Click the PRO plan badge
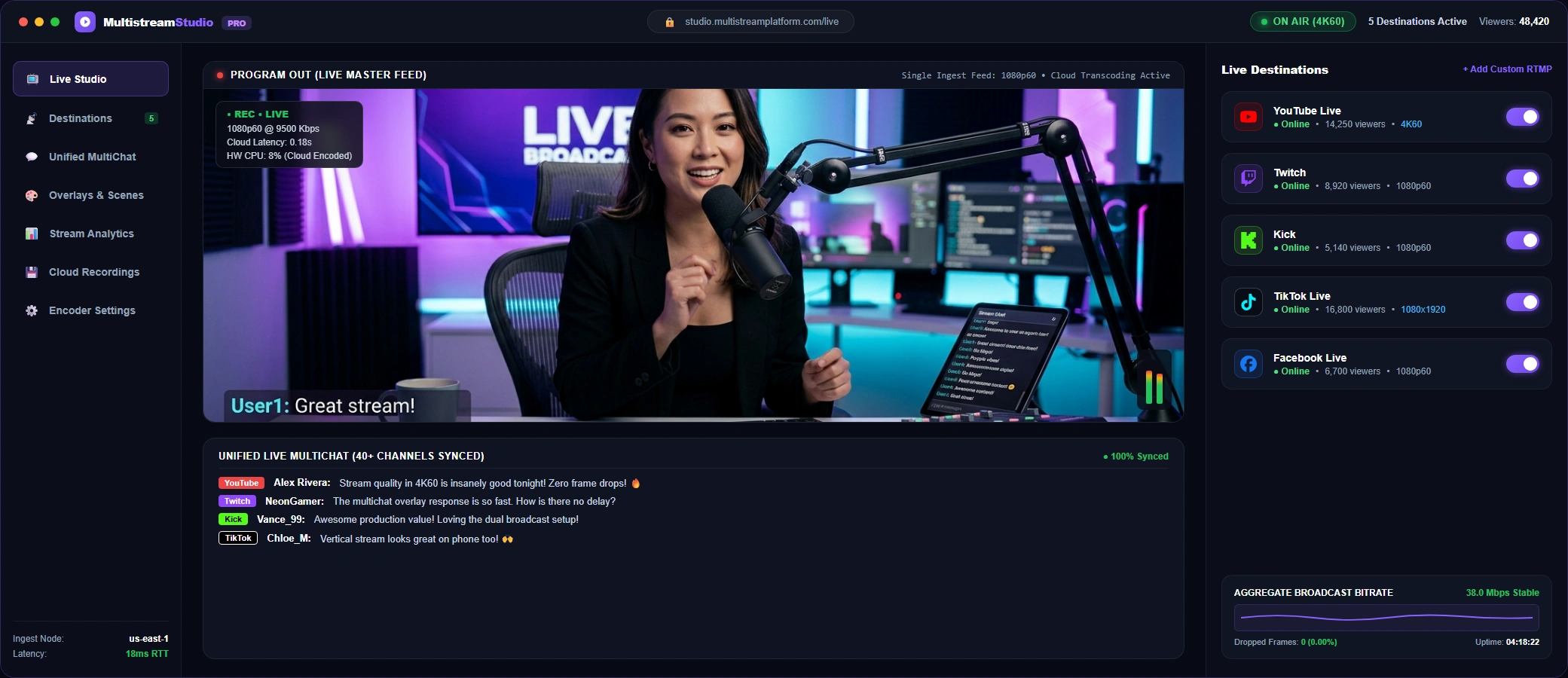The width and height of the screenshot is (1568, 678). [x=237, y=23]
